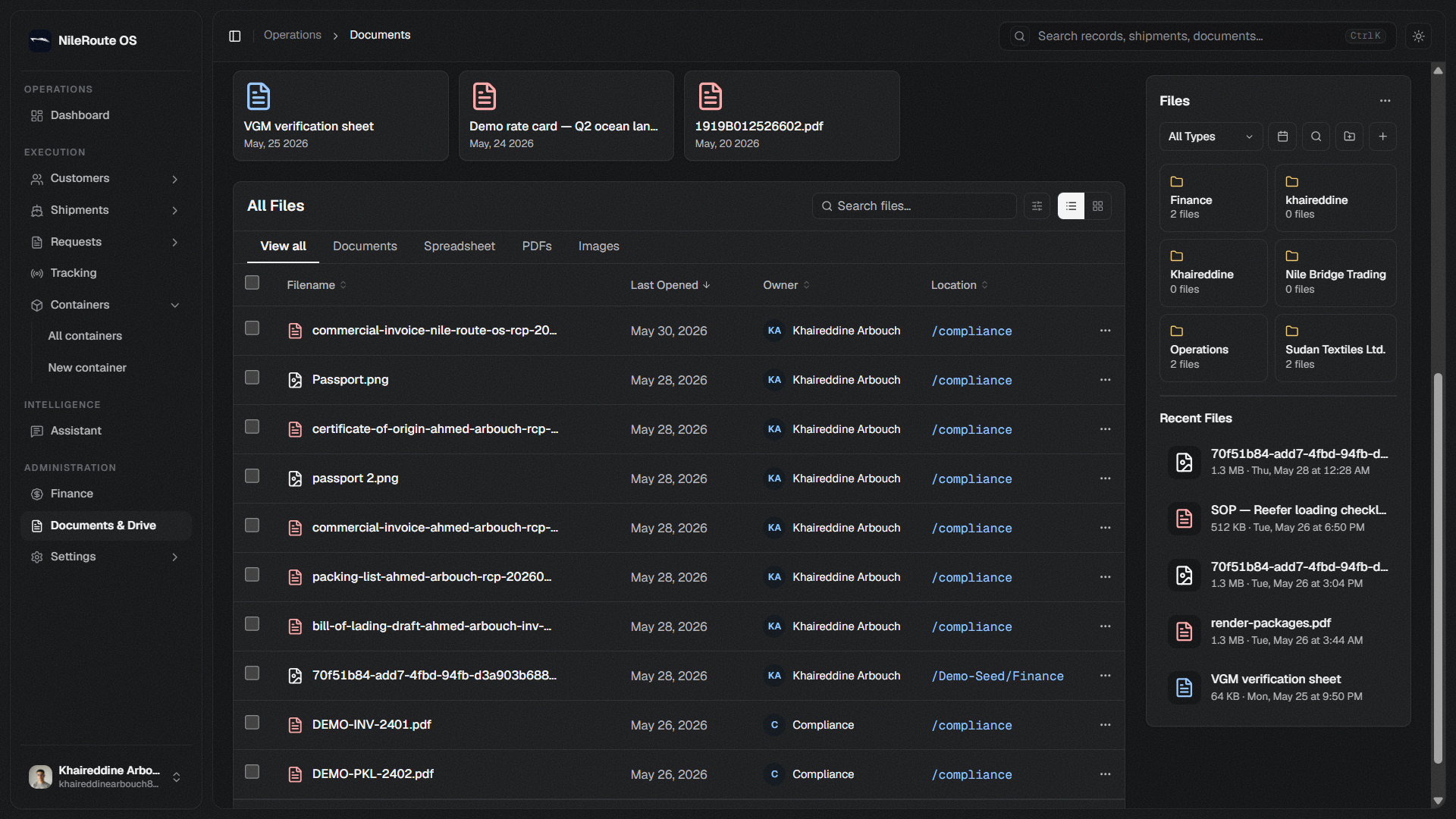
Task: Open actions menu for the packing-list-ahmed-arbouch row
Action: (1105, 577)
